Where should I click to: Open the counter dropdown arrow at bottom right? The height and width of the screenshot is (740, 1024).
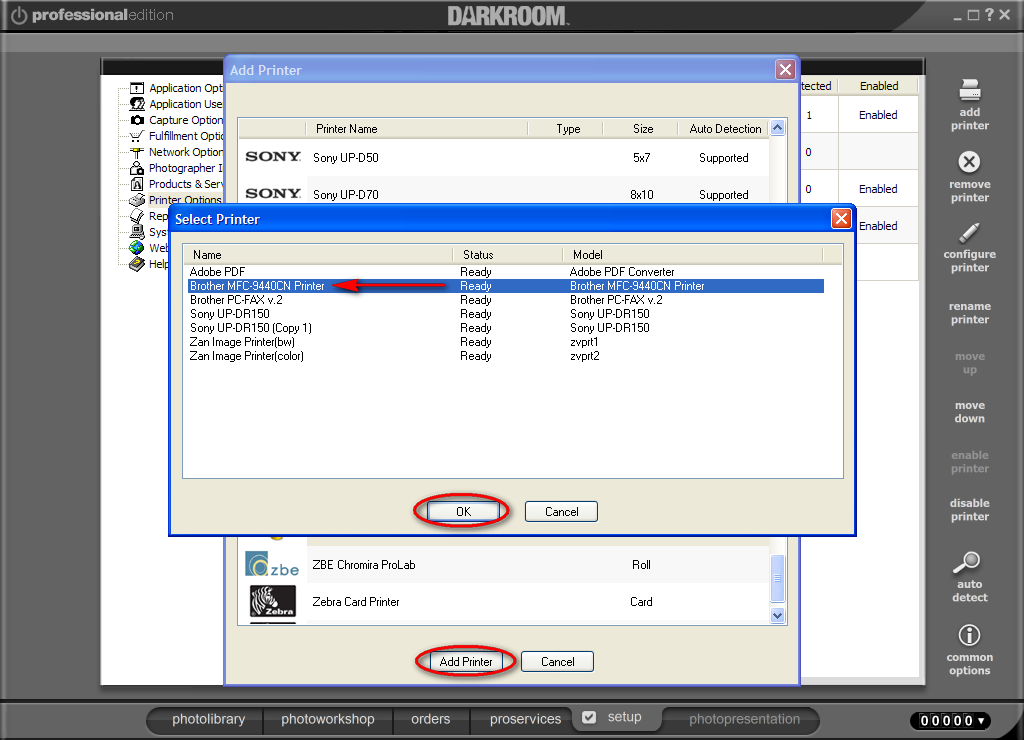coord(980,720)
